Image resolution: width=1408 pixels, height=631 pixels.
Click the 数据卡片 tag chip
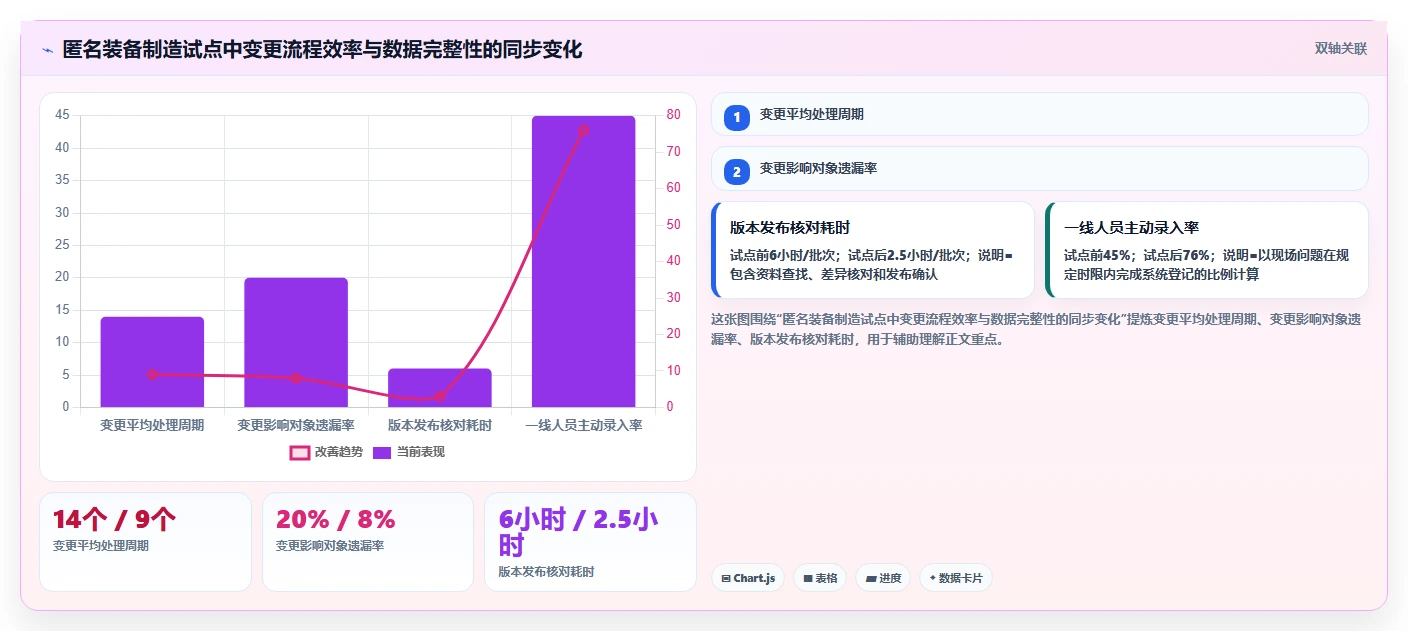[956, 578]
